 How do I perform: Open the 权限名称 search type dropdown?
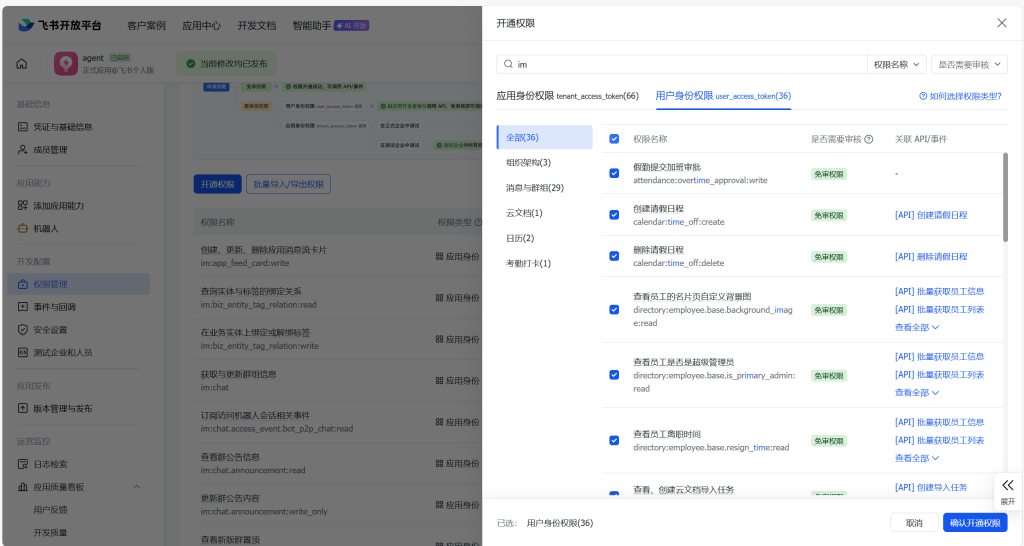pyautogui.click(x=896, y=64)
